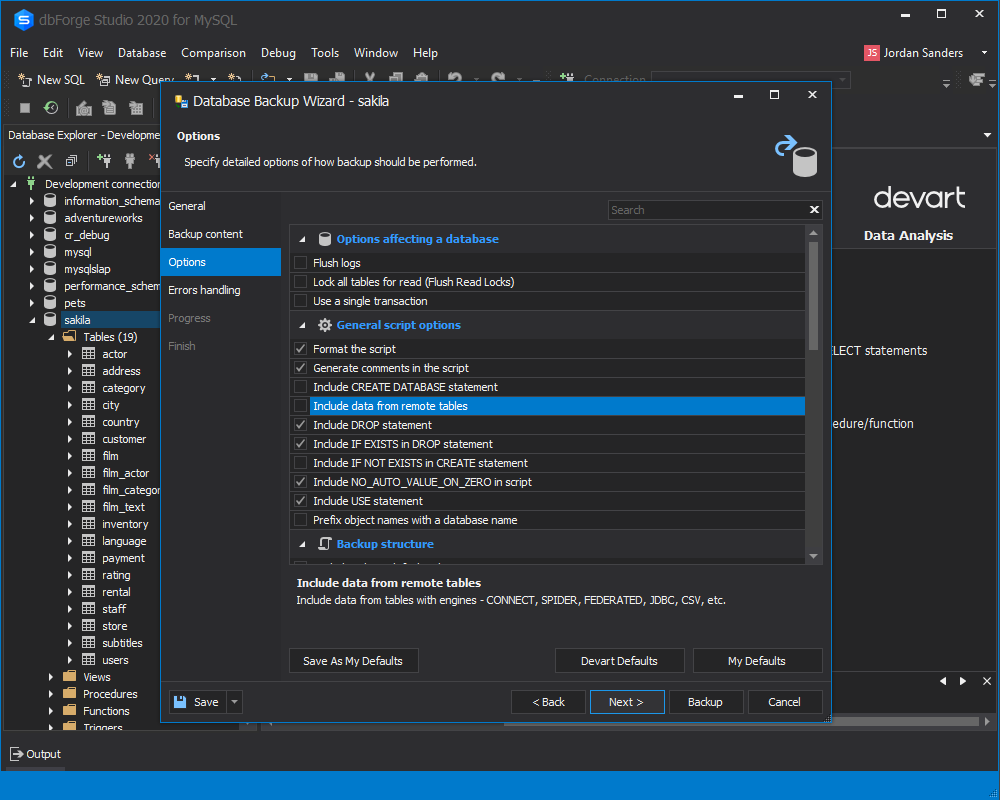Switch to Errors handling wizard page

click(221, 290)
